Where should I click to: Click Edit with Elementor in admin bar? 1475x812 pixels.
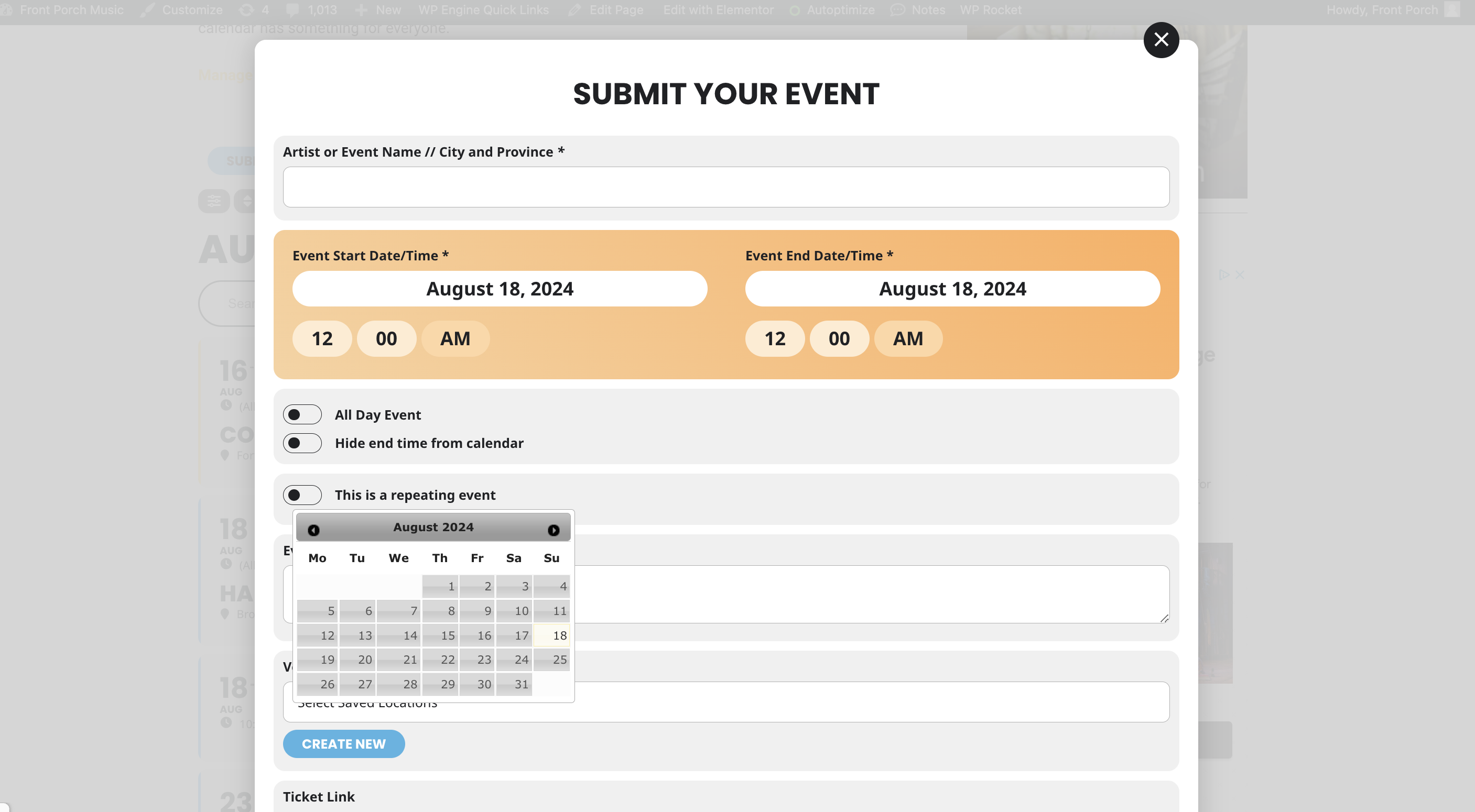click(719, 10)
